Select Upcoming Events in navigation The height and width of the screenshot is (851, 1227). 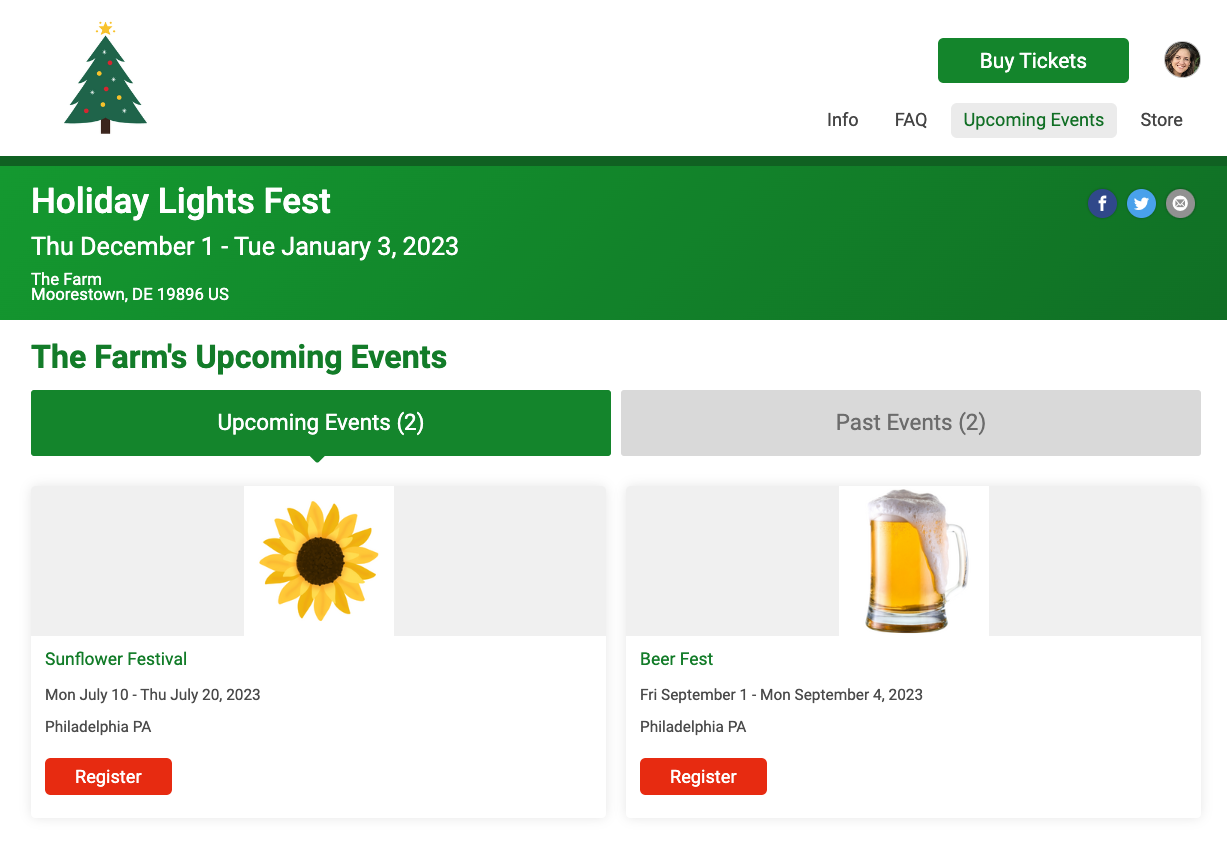coord(1033,120)
